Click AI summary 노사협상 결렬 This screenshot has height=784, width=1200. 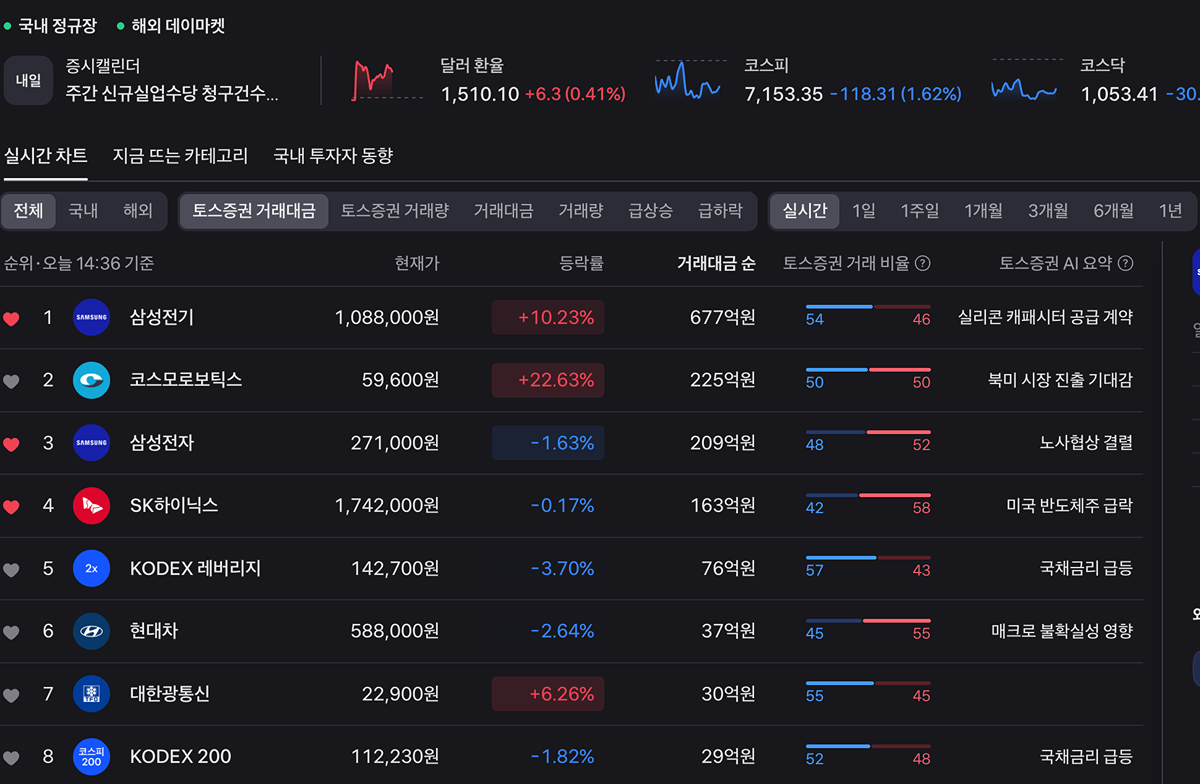pyautogui.click(x=1086, y=443)
